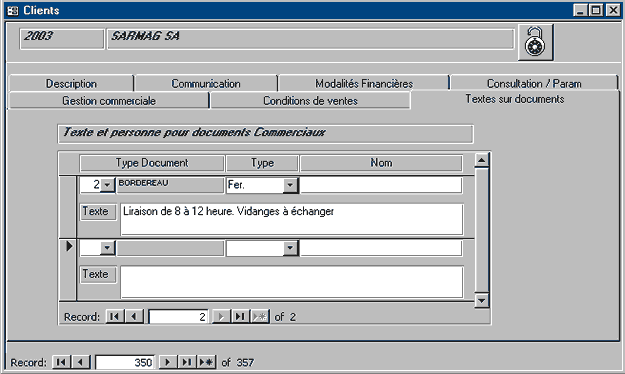This screenshot has height=374, width=625.
Task: Open Type Document dropdown in BORDEREAU row
Action: click(x=107, y=185)
